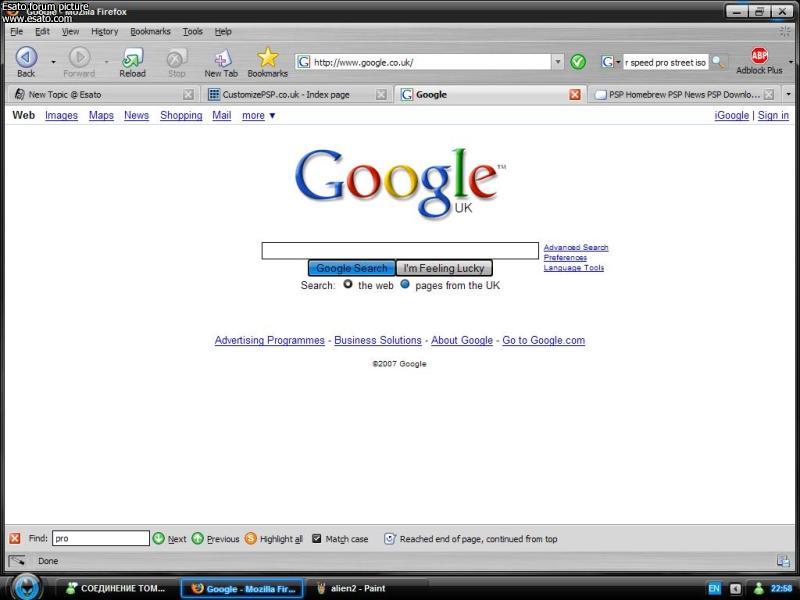The height and width of the screenshot is (600, 800).
Task: Click the Google favicon in the address bar
Action: [x=304, y=62]
